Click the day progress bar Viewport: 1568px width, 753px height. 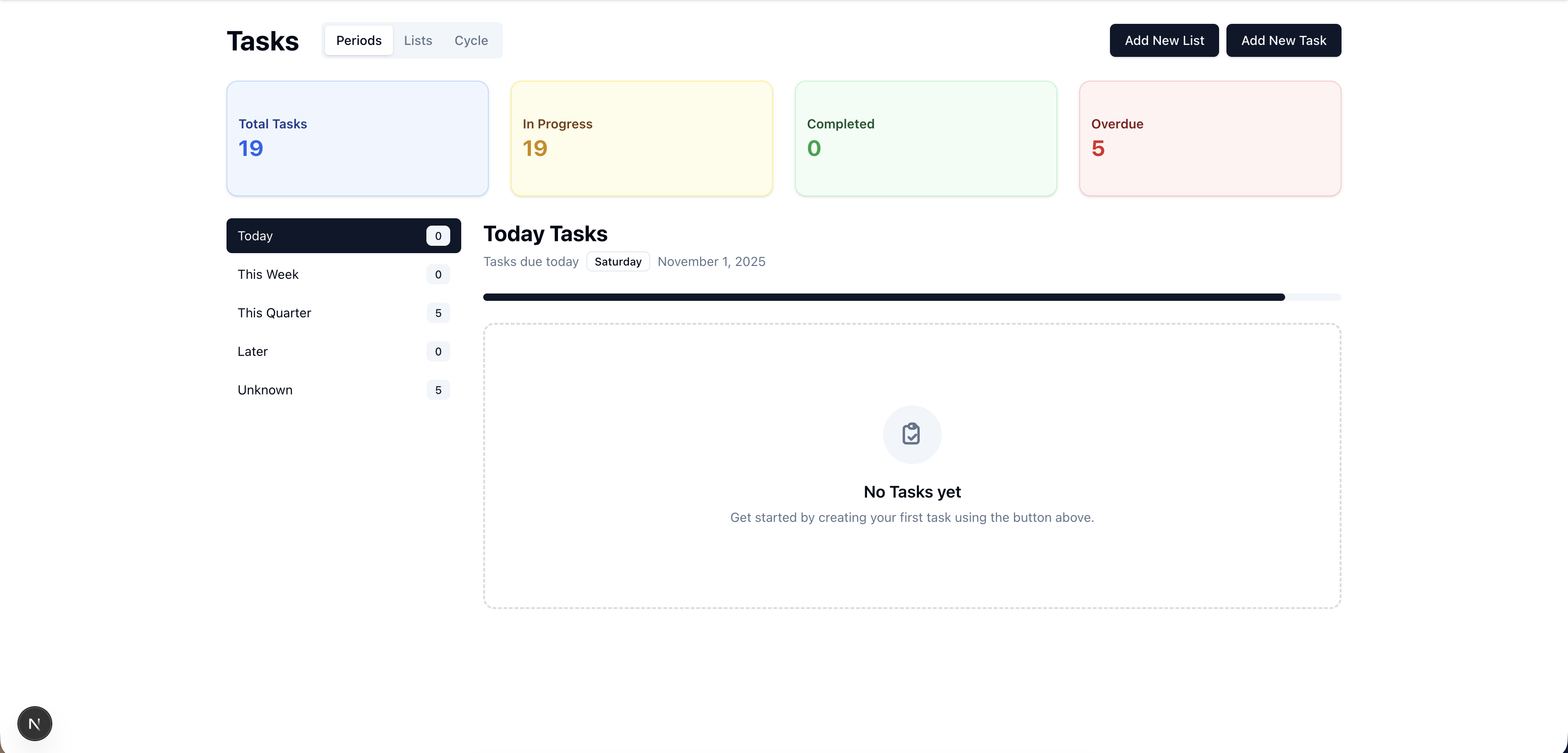(x=911, y=297)
